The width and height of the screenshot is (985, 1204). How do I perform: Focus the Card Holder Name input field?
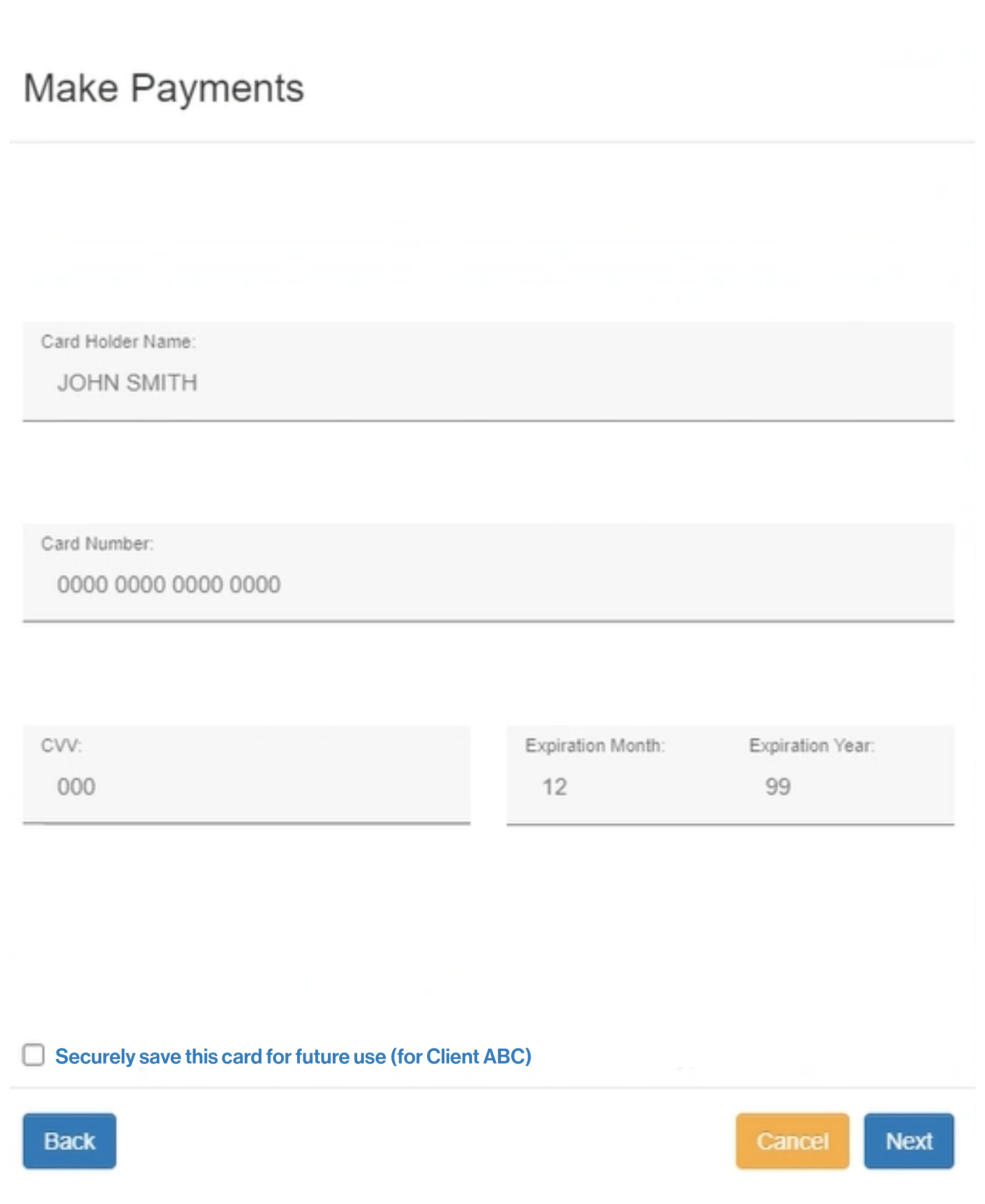point(488,384)
